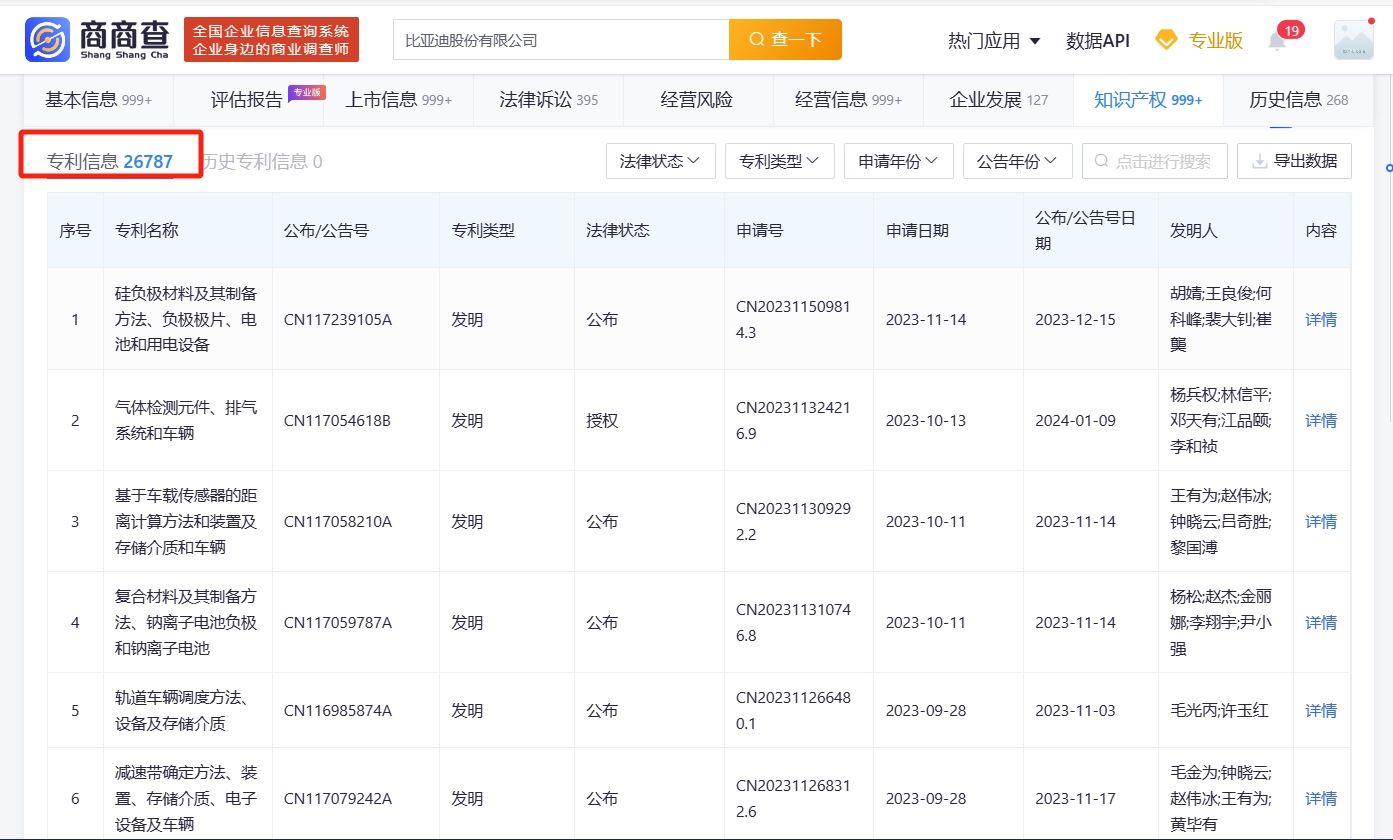
Task: Click publication date 2024-01-09
Action: 1075,421
